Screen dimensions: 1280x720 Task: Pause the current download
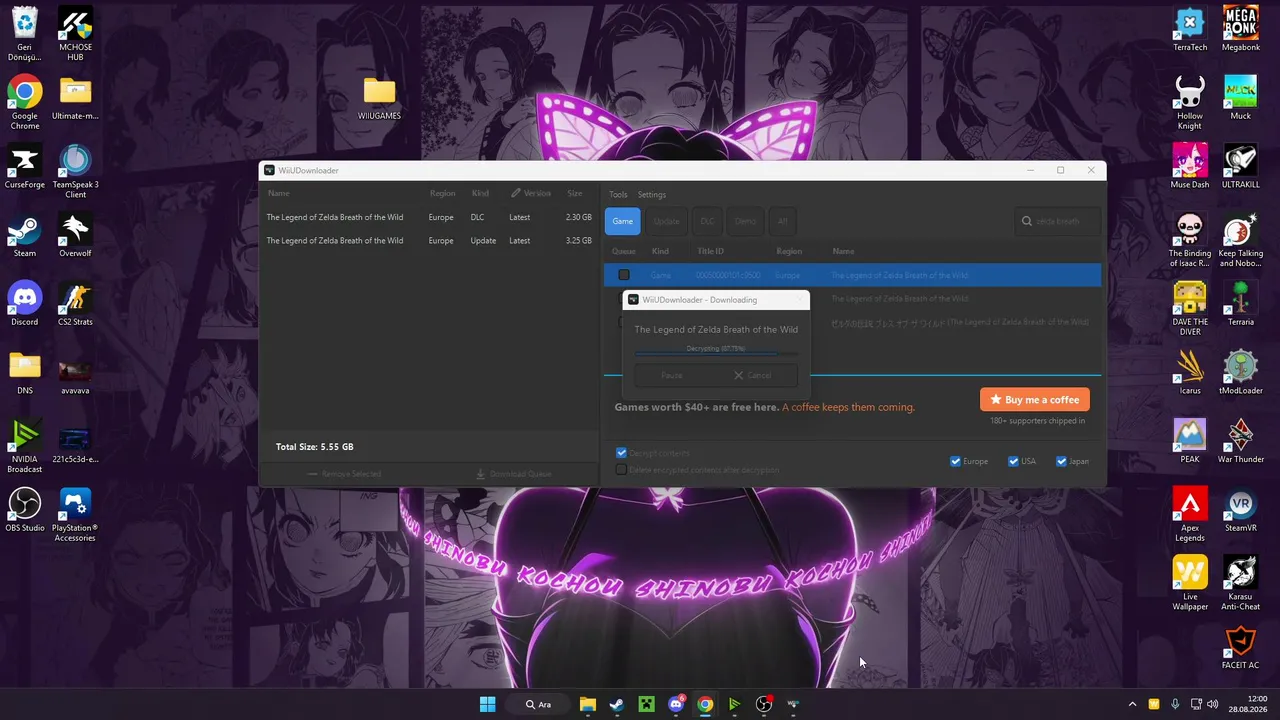coord(672,375)
